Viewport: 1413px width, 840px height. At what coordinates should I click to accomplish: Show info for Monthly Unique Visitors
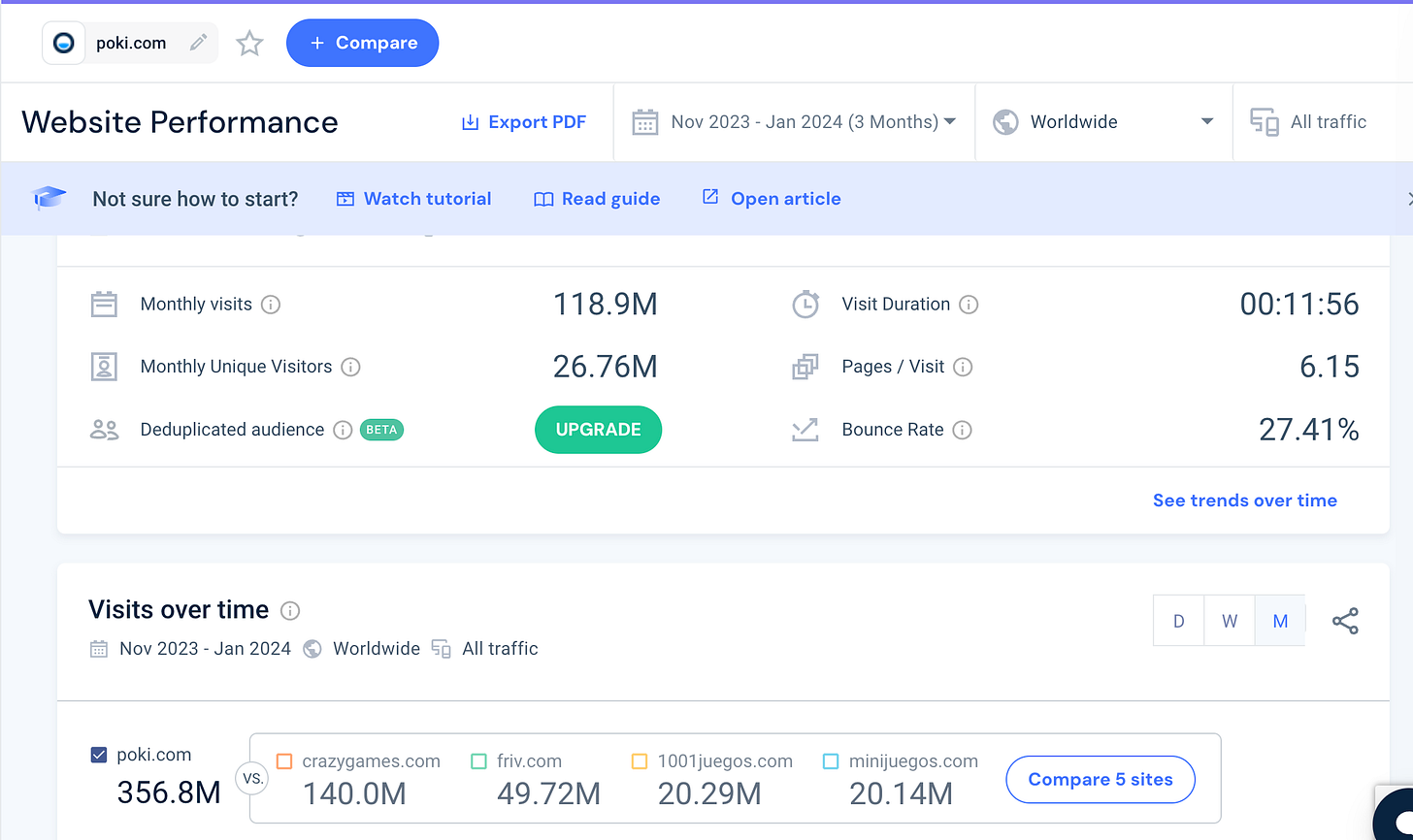click(x=351, y=367)
